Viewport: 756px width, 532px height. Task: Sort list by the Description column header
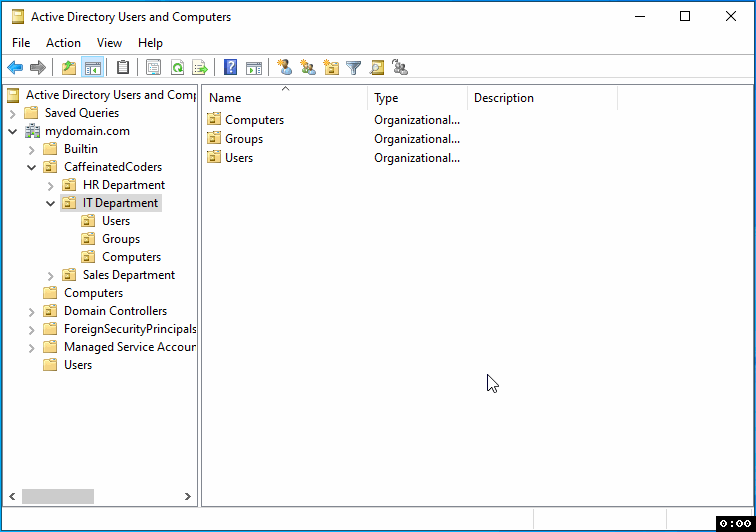pyautogui.click(x=542, y=98)
